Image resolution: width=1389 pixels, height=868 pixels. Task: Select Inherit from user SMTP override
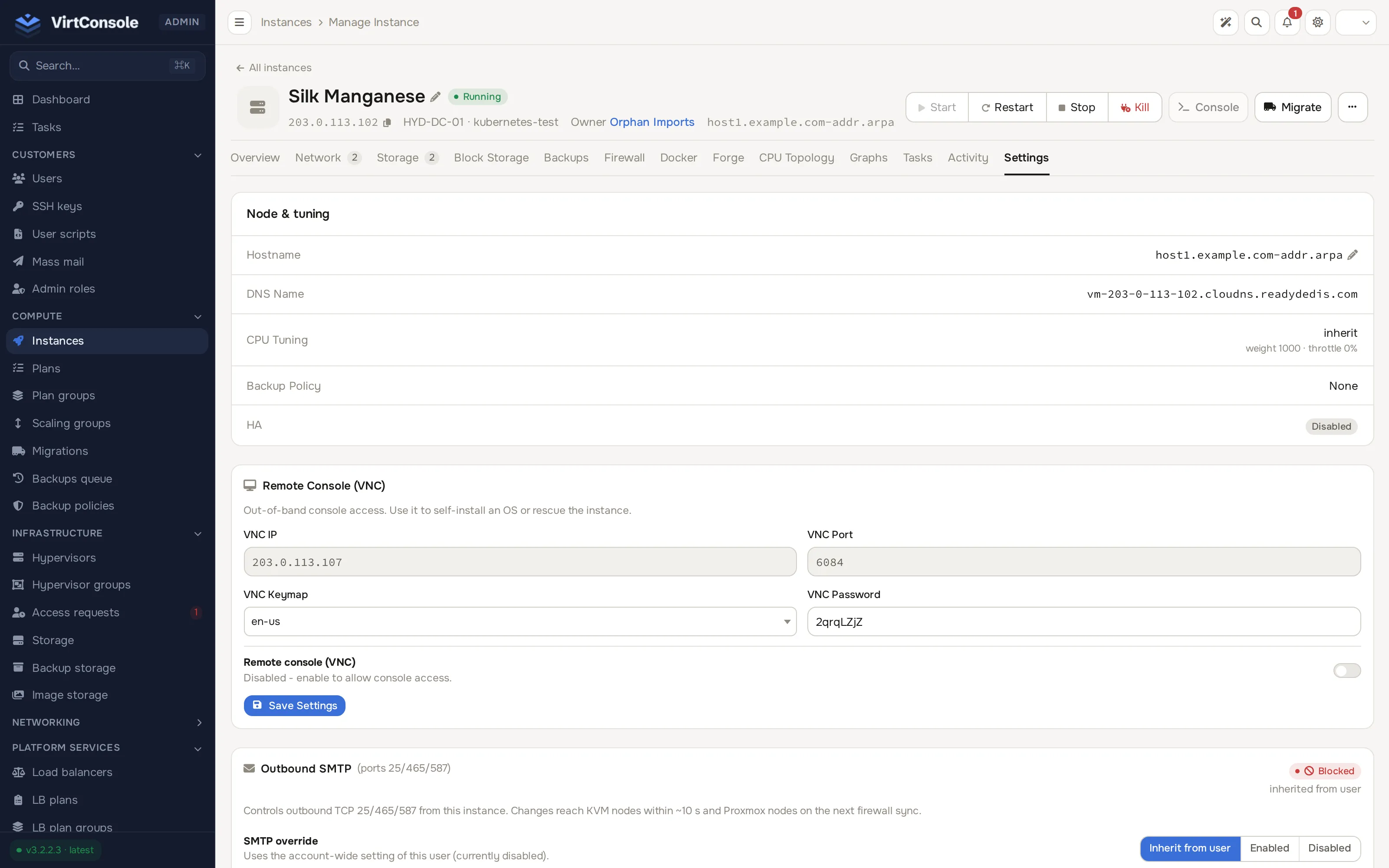tap(1190, 848)
